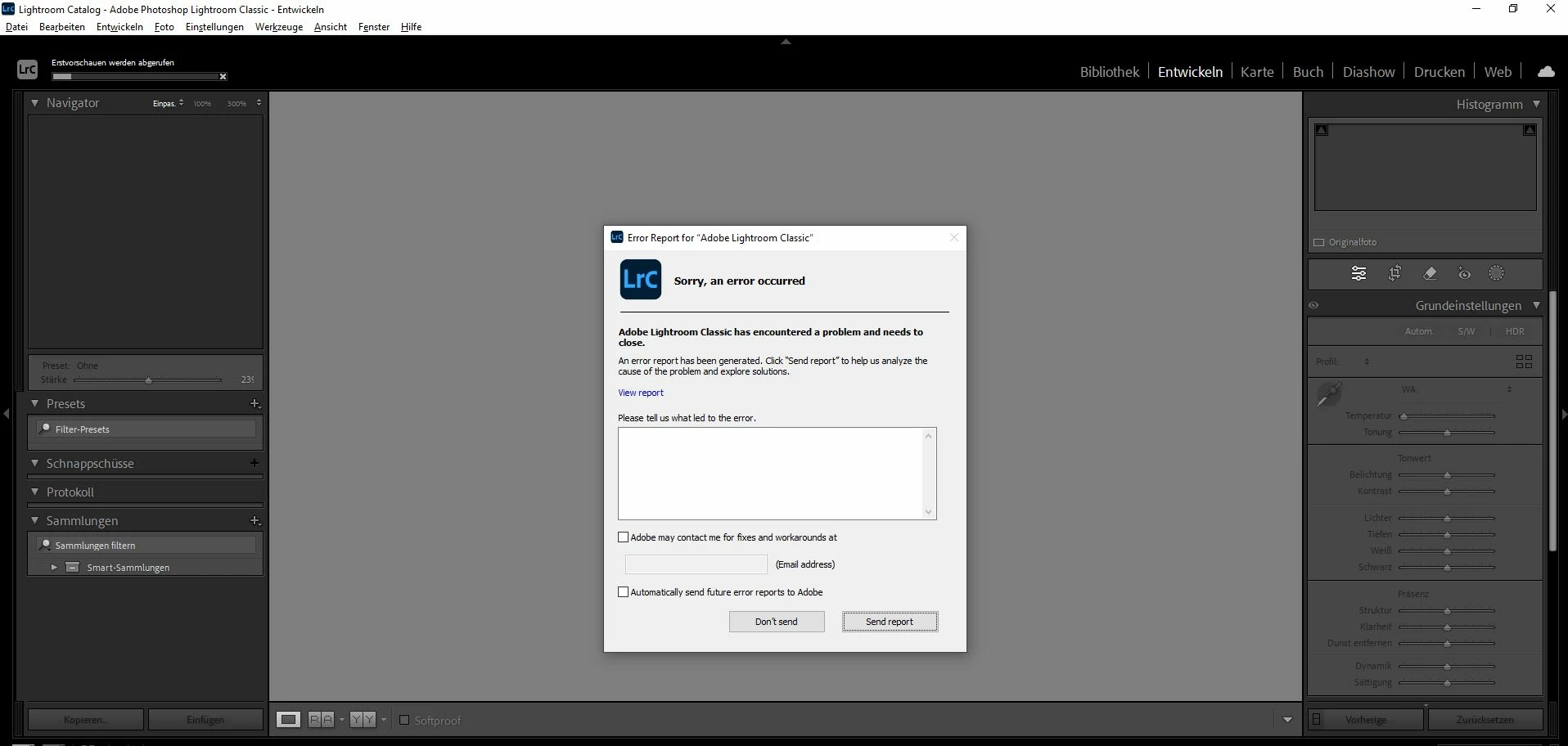Switch to Reference view R|A icon
Viewport: 1568px width, 746px height.
[x=321, y=720]
